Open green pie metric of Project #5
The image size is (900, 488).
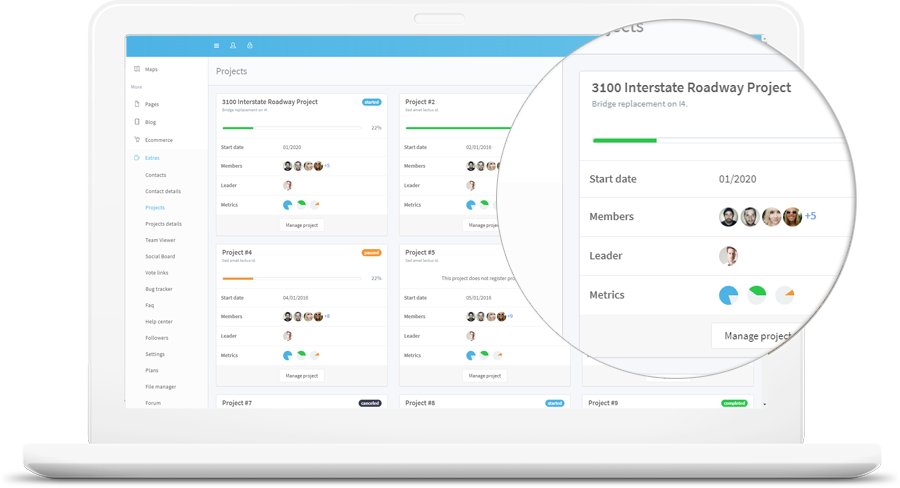point(484,355)
